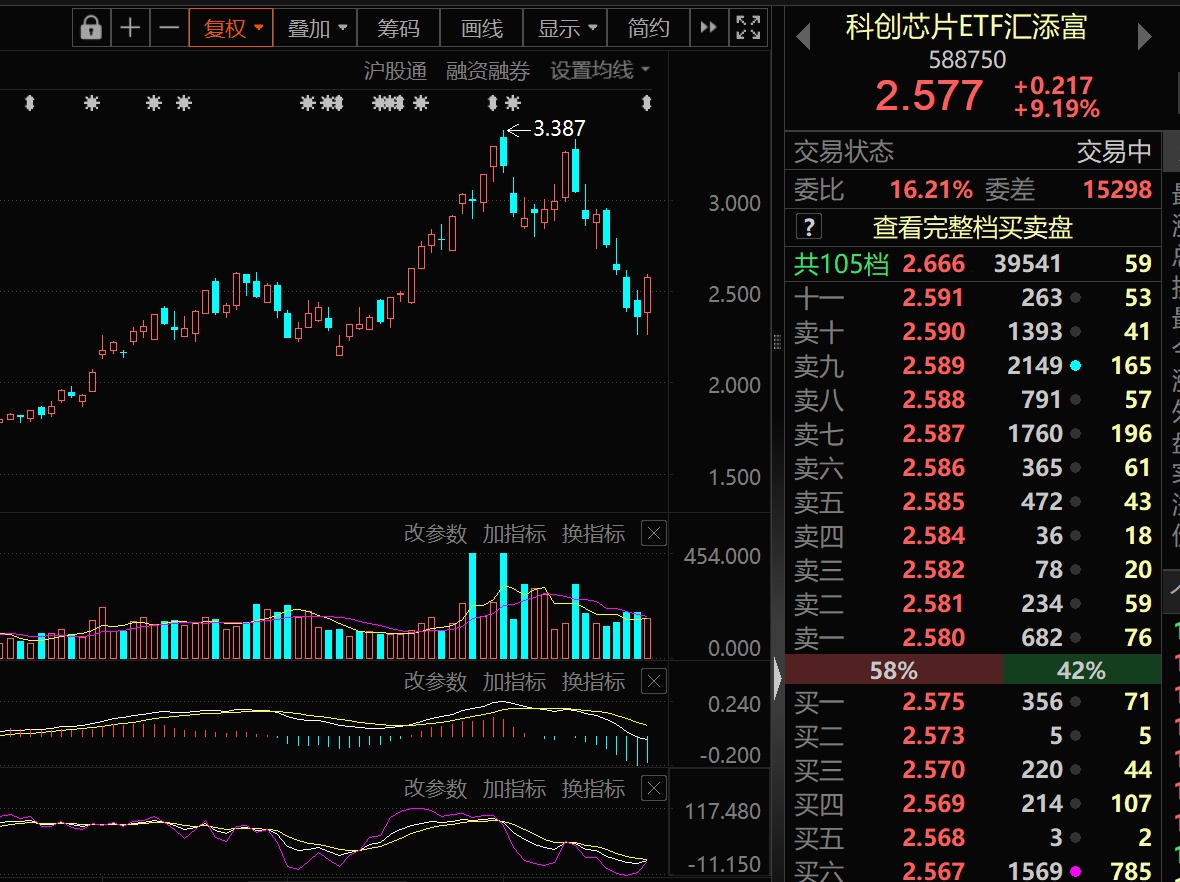Close the volume indicator panel

point(654,534)
